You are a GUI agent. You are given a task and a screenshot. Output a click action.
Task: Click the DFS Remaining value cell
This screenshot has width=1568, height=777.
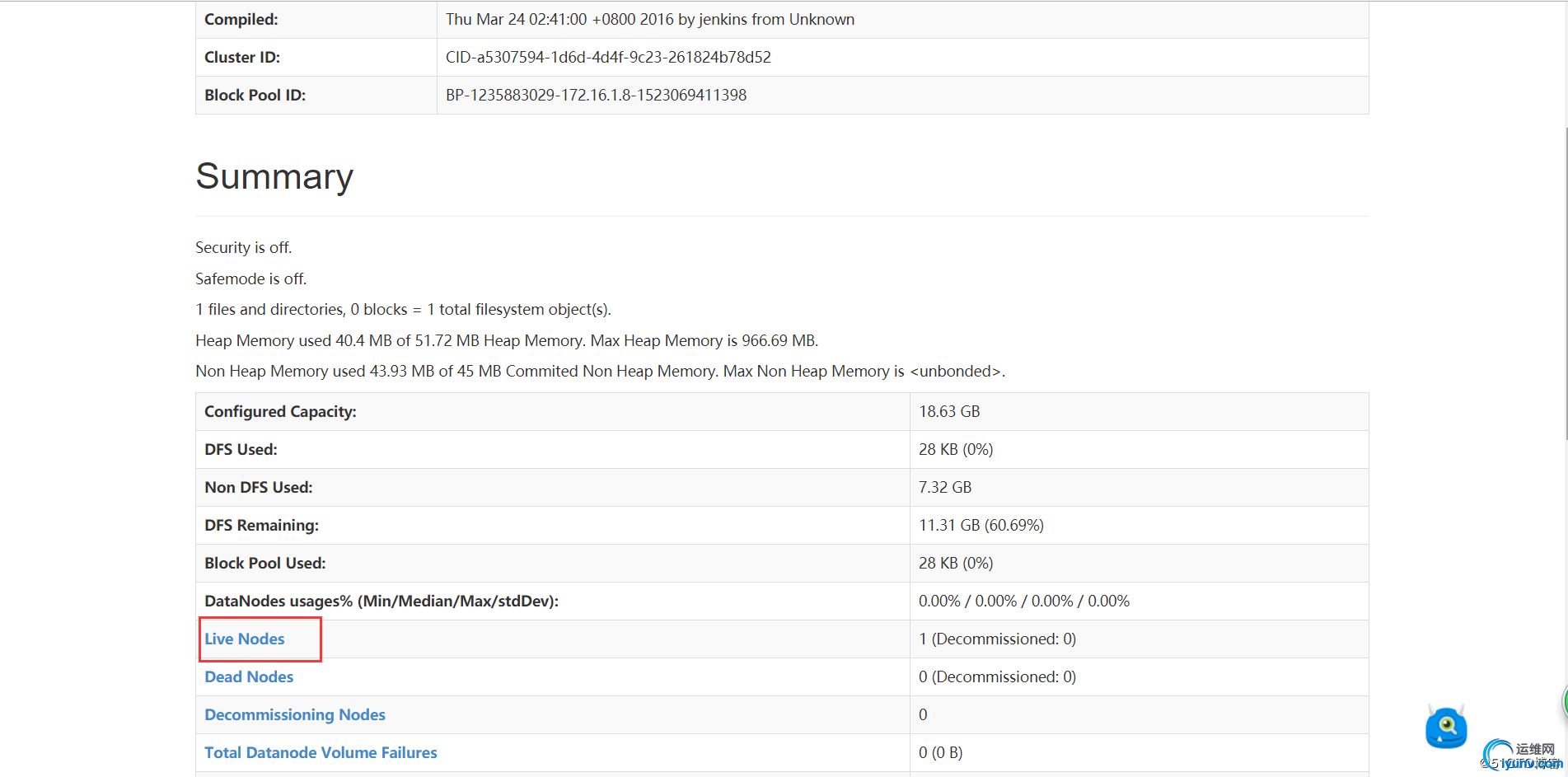tap(981, 525)
